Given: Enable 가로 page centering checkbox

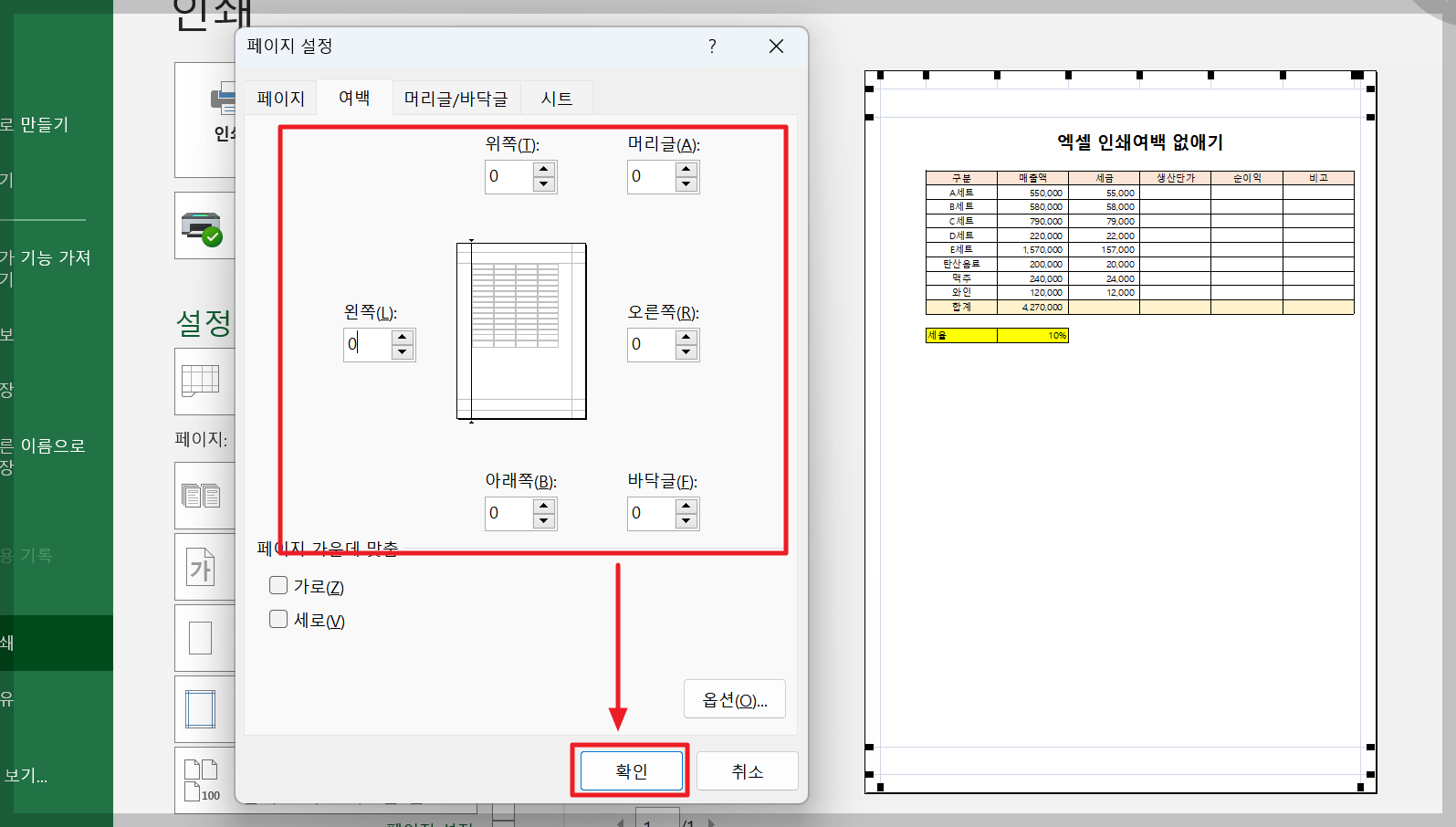Looking at the screenshot, I should pos(278,585).
